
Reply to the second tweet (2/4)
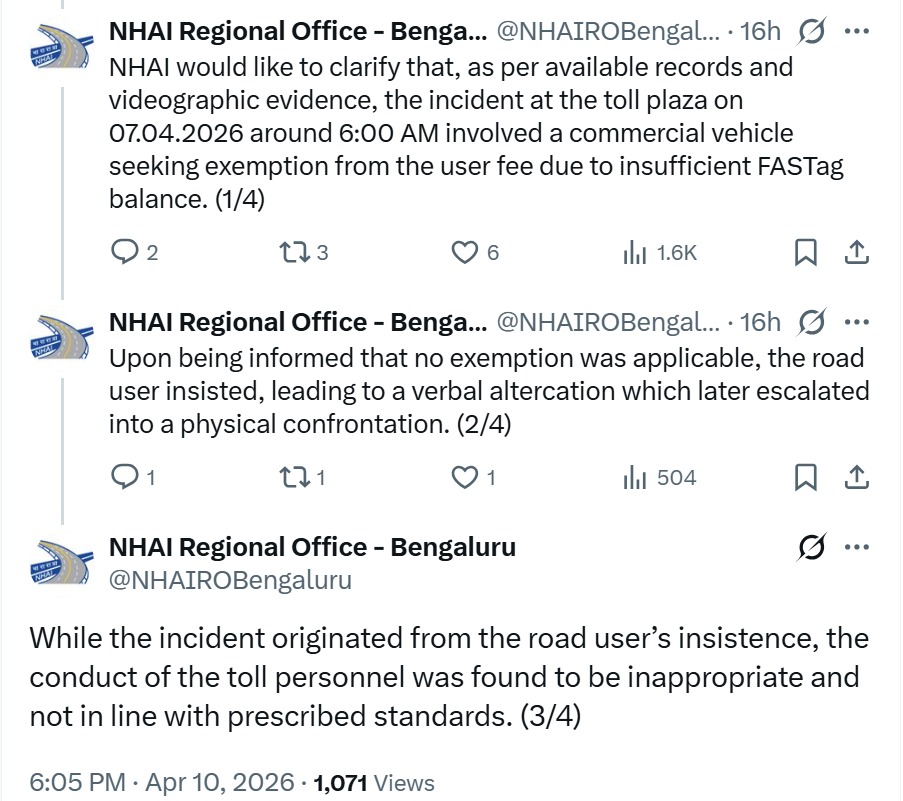tap(124, 479)
